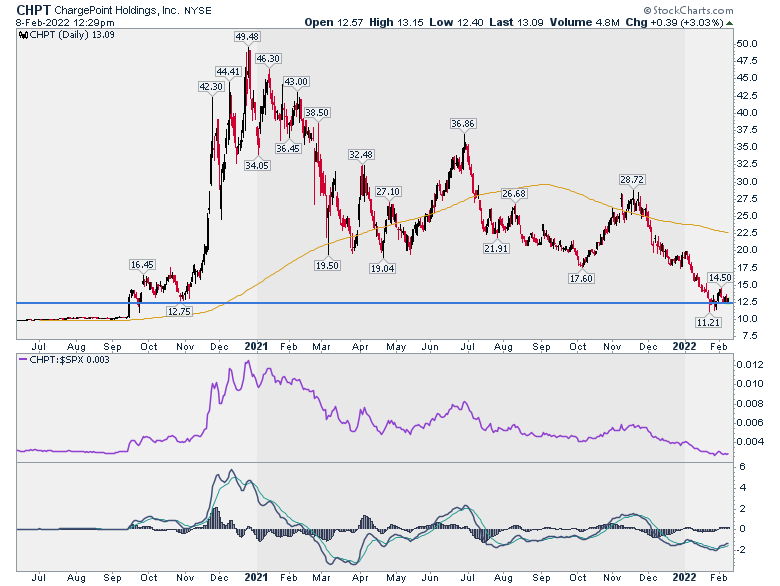Screen dimensions: 780x586
Task: Click the CHPT:$SPX 0.003 indicator legend
Action: tap(69, 360)
